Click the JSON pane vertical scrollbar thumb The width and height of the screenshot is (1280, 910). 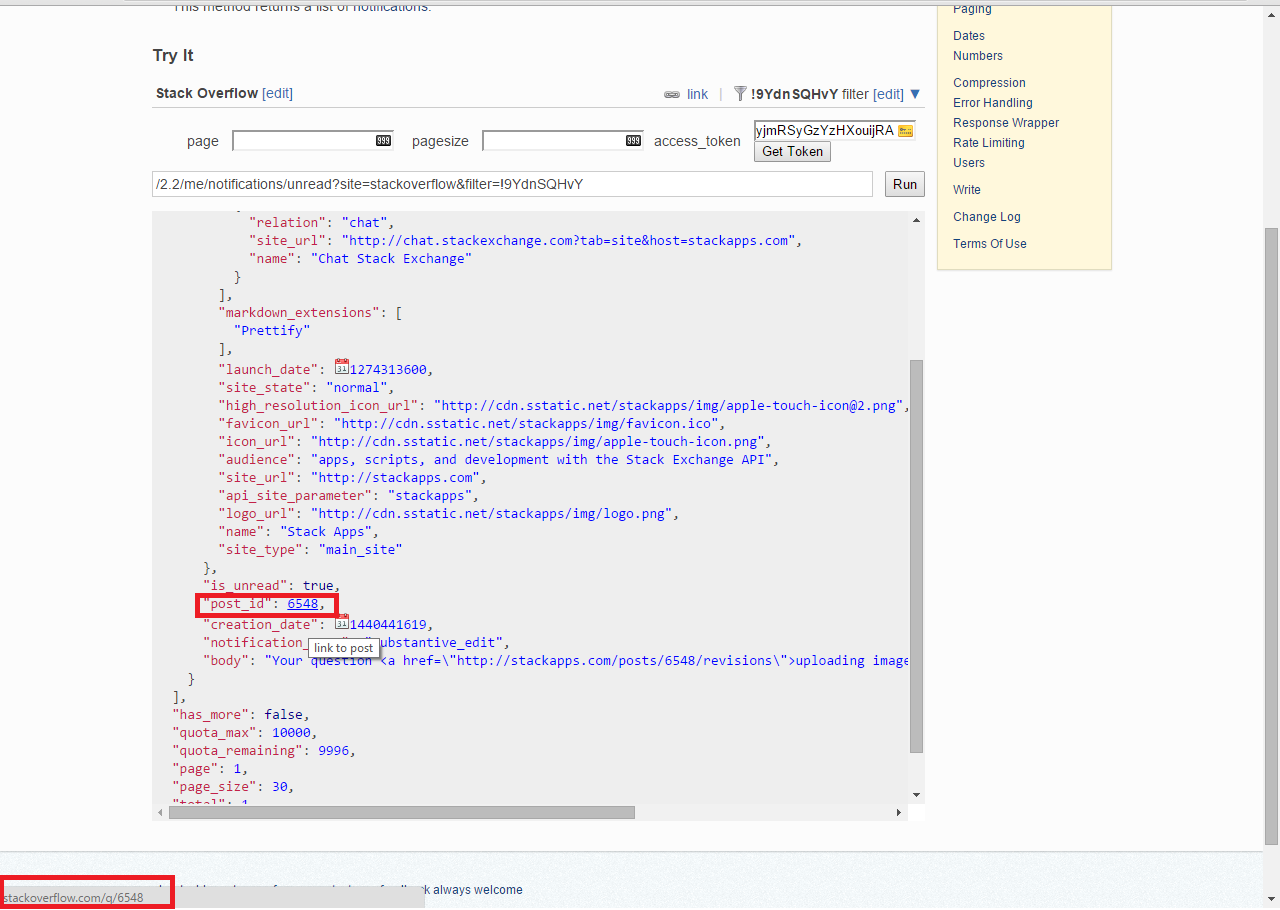click(x=916, y=556)
